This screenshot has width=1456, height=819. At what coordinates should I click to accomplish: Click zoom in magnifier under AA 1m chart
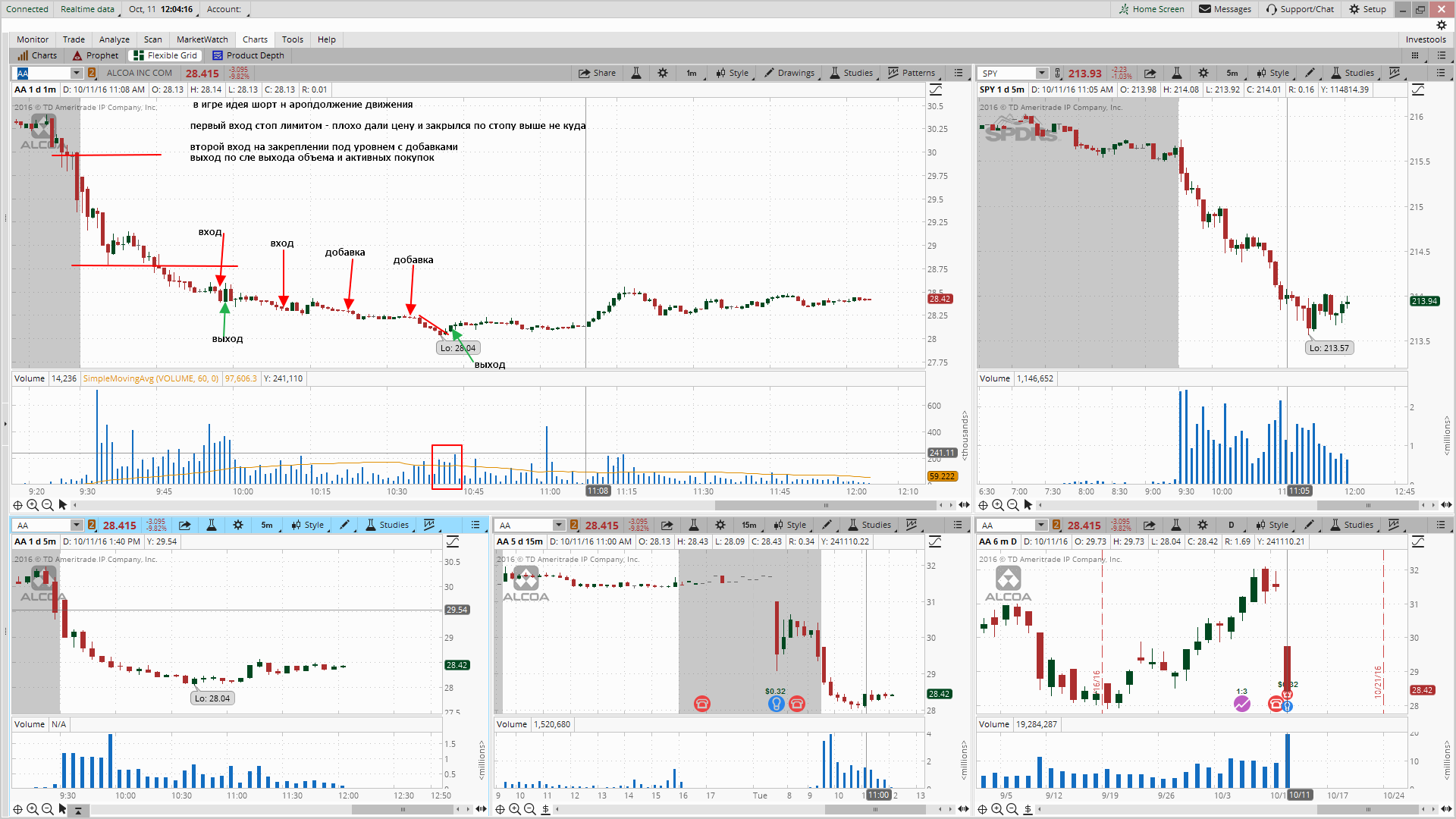tap(33, 505)
